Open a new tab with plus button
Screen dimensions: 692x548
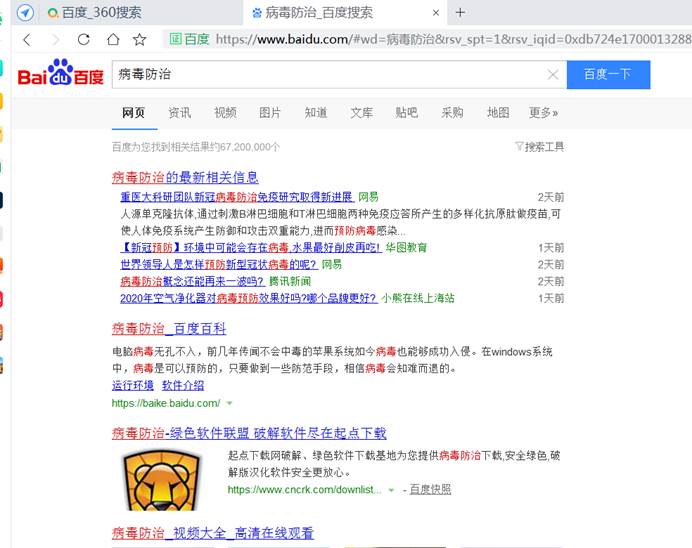(x=460, y=12)
